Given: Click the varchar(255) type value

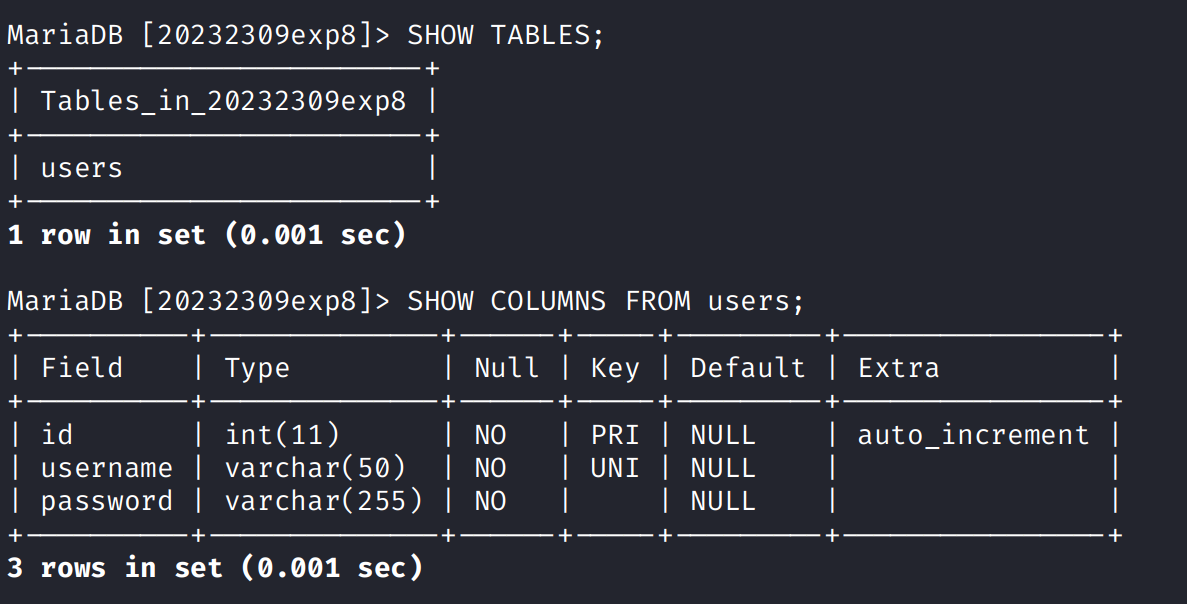Looking at the screenshot, I should (x=323, y=501).
